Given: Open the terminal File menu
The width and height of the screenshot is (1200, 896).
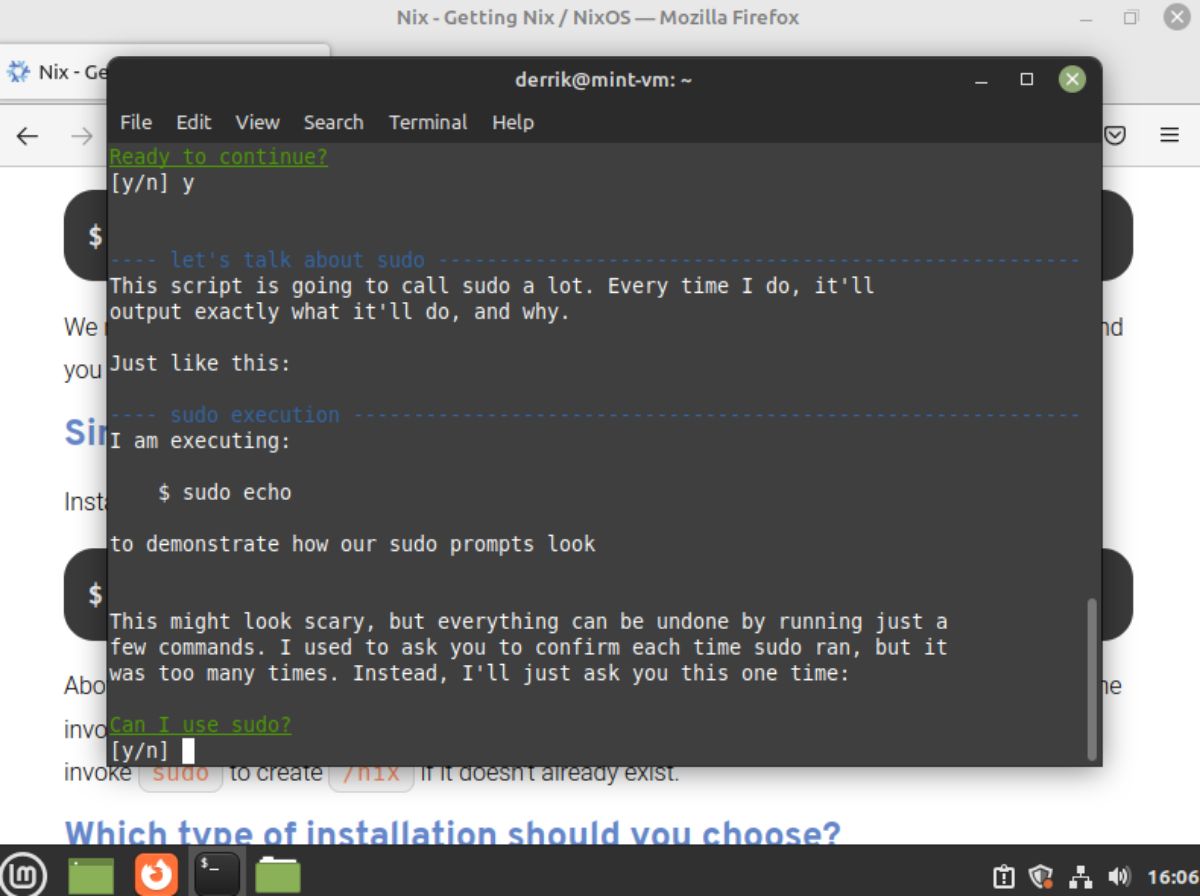Looking at the screenshot, I should pyautogui.click(x=136, y=122).
